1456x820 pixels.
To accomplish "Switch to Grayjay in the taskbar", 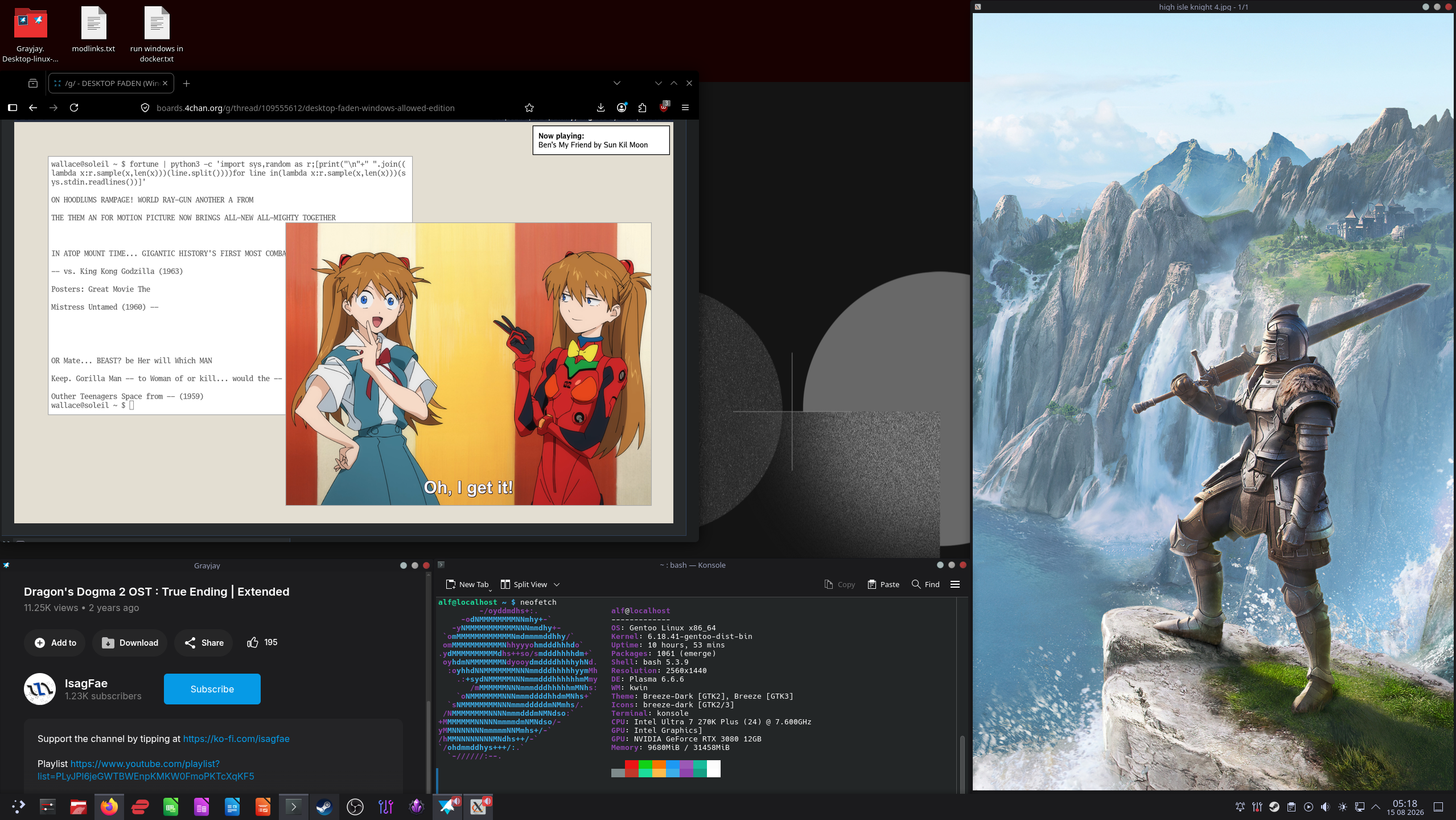I will pos(447,806).
